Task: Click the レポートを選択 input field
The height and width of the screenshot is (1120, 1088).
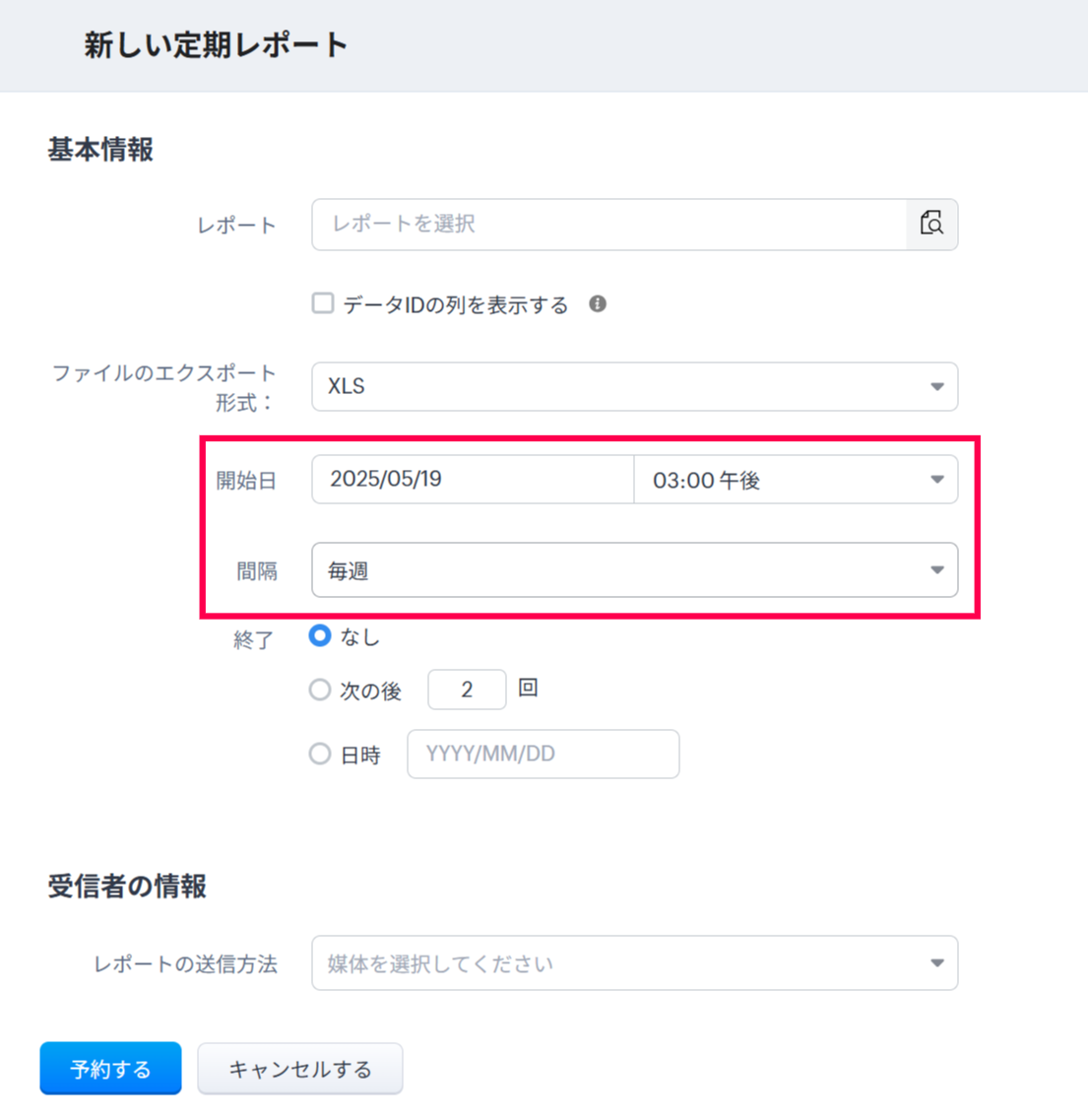Action: 608,224
